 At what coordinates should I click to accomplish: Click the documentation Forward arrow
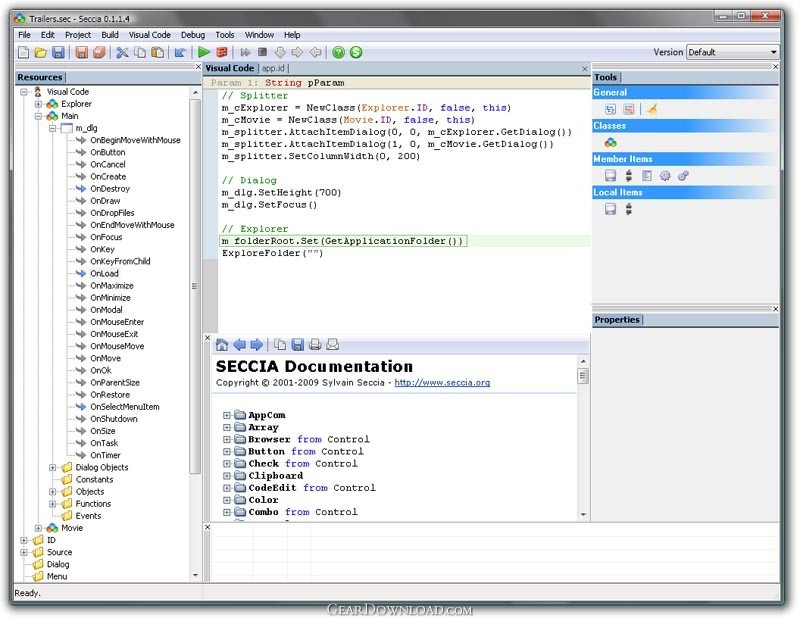pyautogui.click(x=257, y=345)
